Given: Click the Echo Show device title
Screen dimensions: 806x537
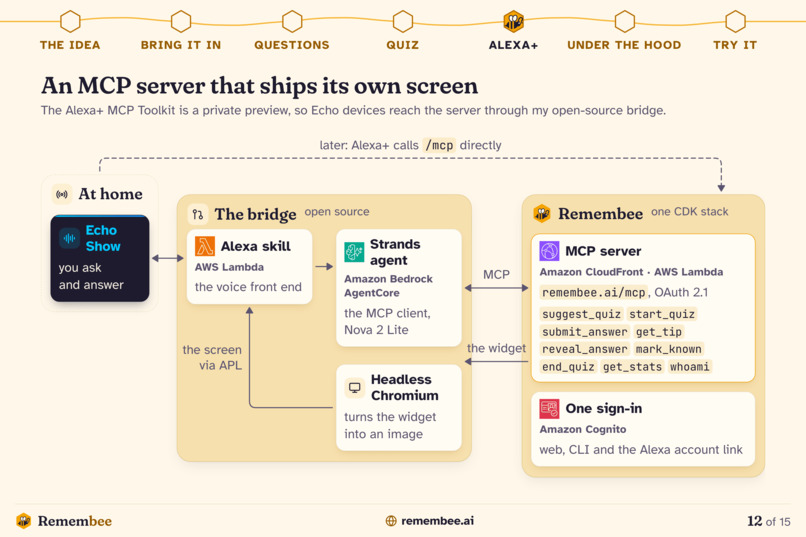Looking at the screenshot, I should 103,238.
